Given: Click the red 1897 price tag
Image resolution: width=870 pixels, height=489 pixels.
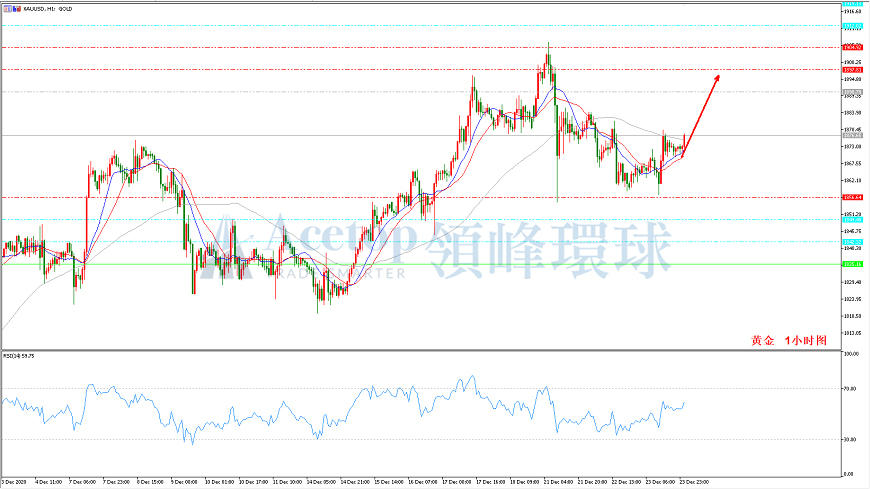Looking at the screenshot, I should [x=852, y=70].
